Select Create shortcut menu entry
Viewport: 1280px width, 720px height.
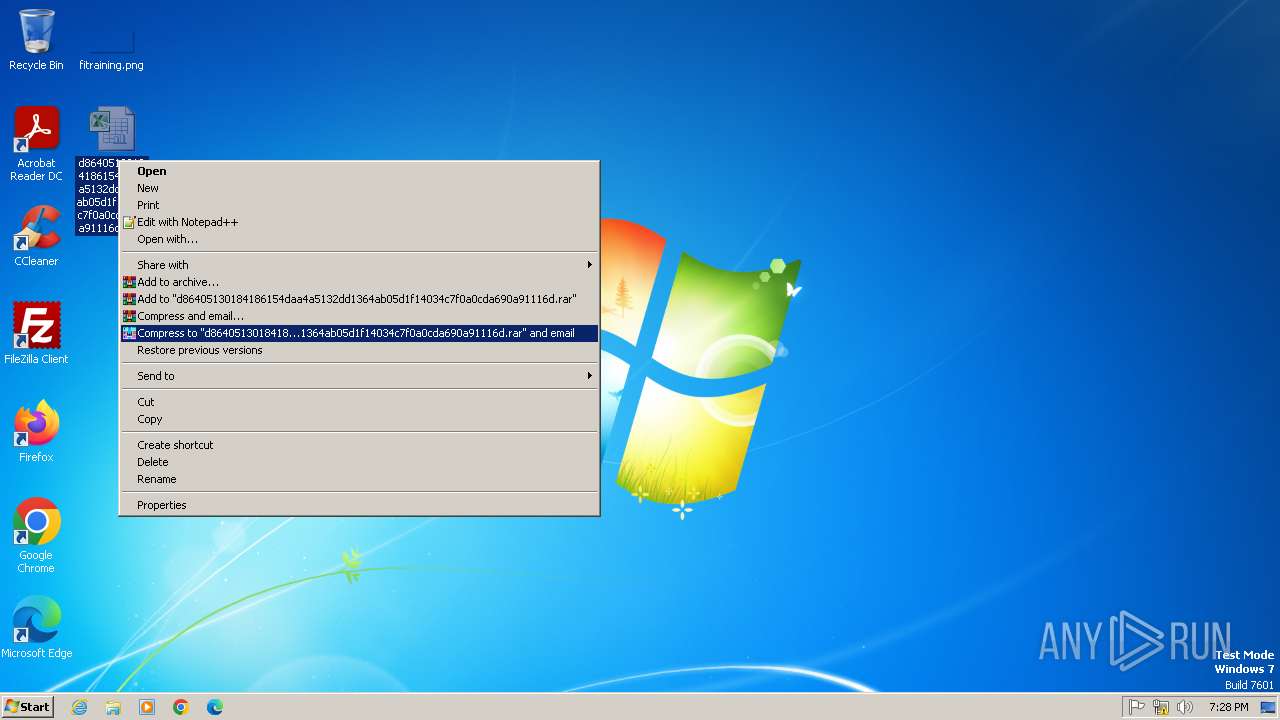(x=359, y=445)
